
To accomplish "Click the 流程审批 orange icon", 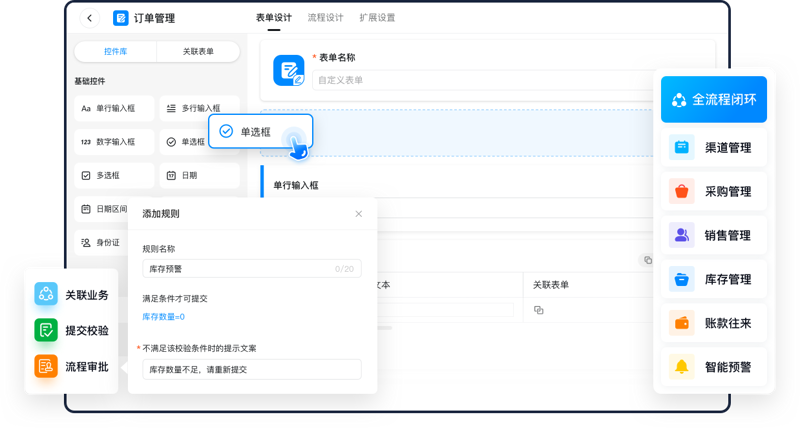I will 46,366.
